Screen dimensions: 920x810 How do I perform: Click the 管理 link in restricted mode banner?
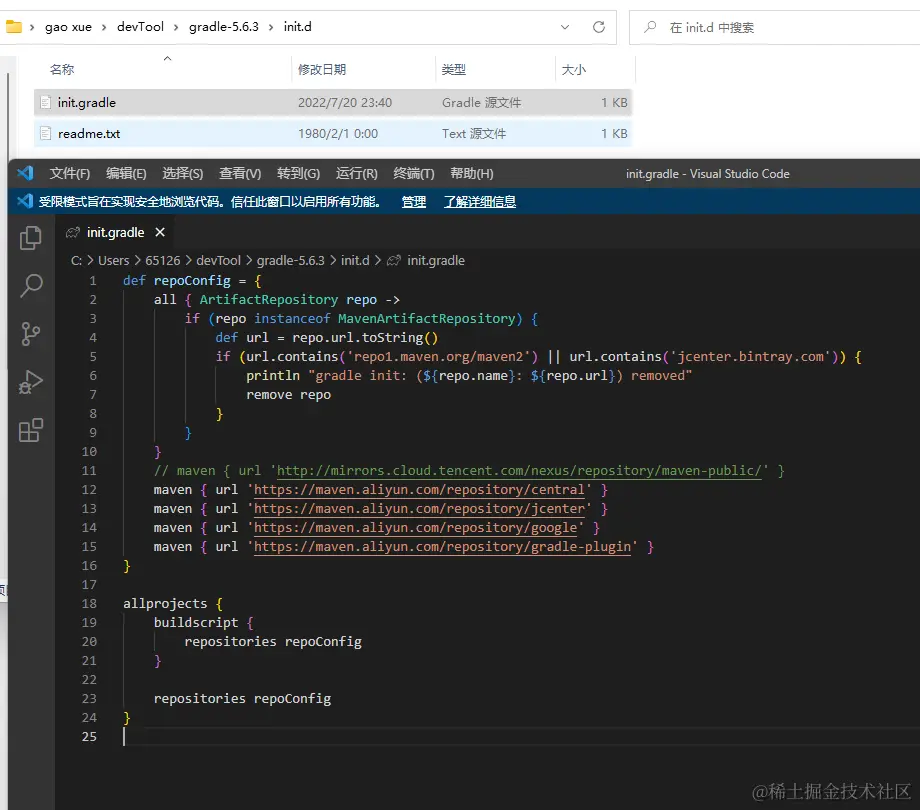click(x=414, y=202)
